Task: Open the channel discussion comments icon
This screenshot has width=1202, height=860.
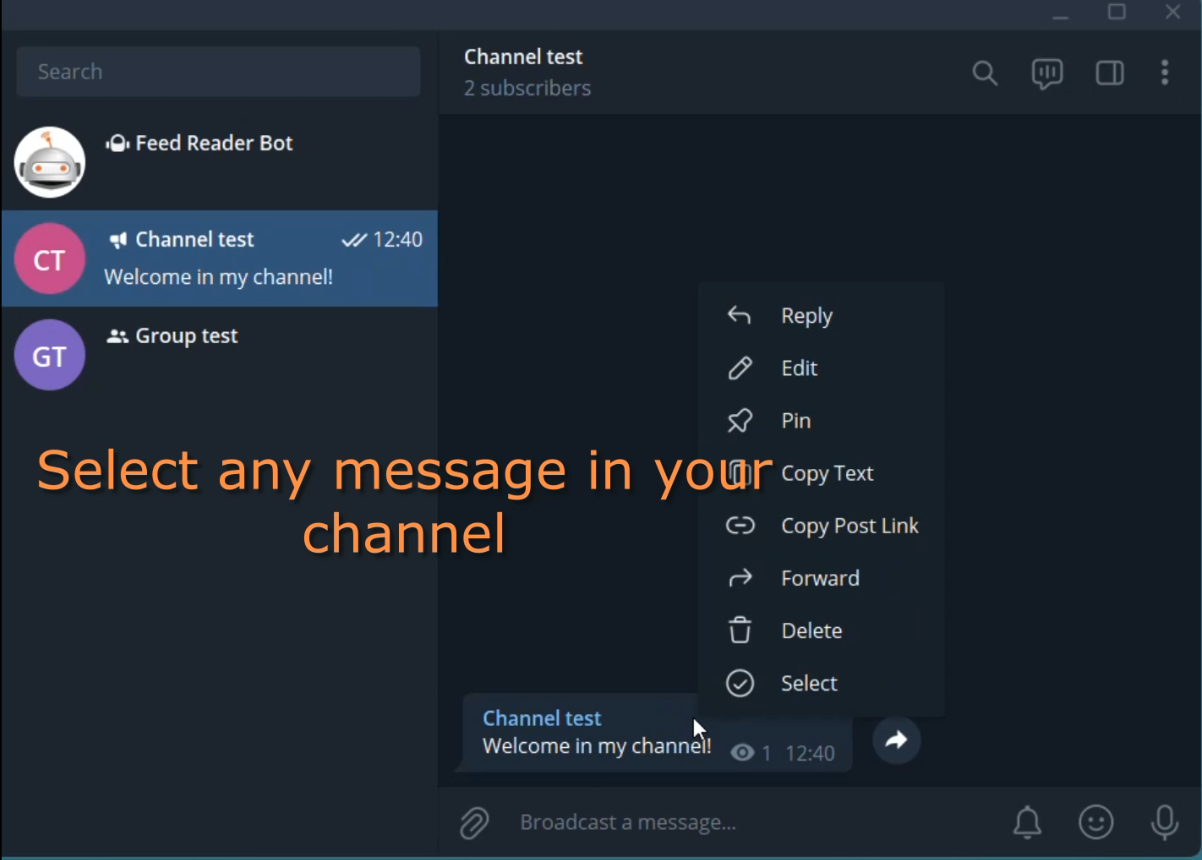Action: pyautogui.click(x=1046, y=73)
